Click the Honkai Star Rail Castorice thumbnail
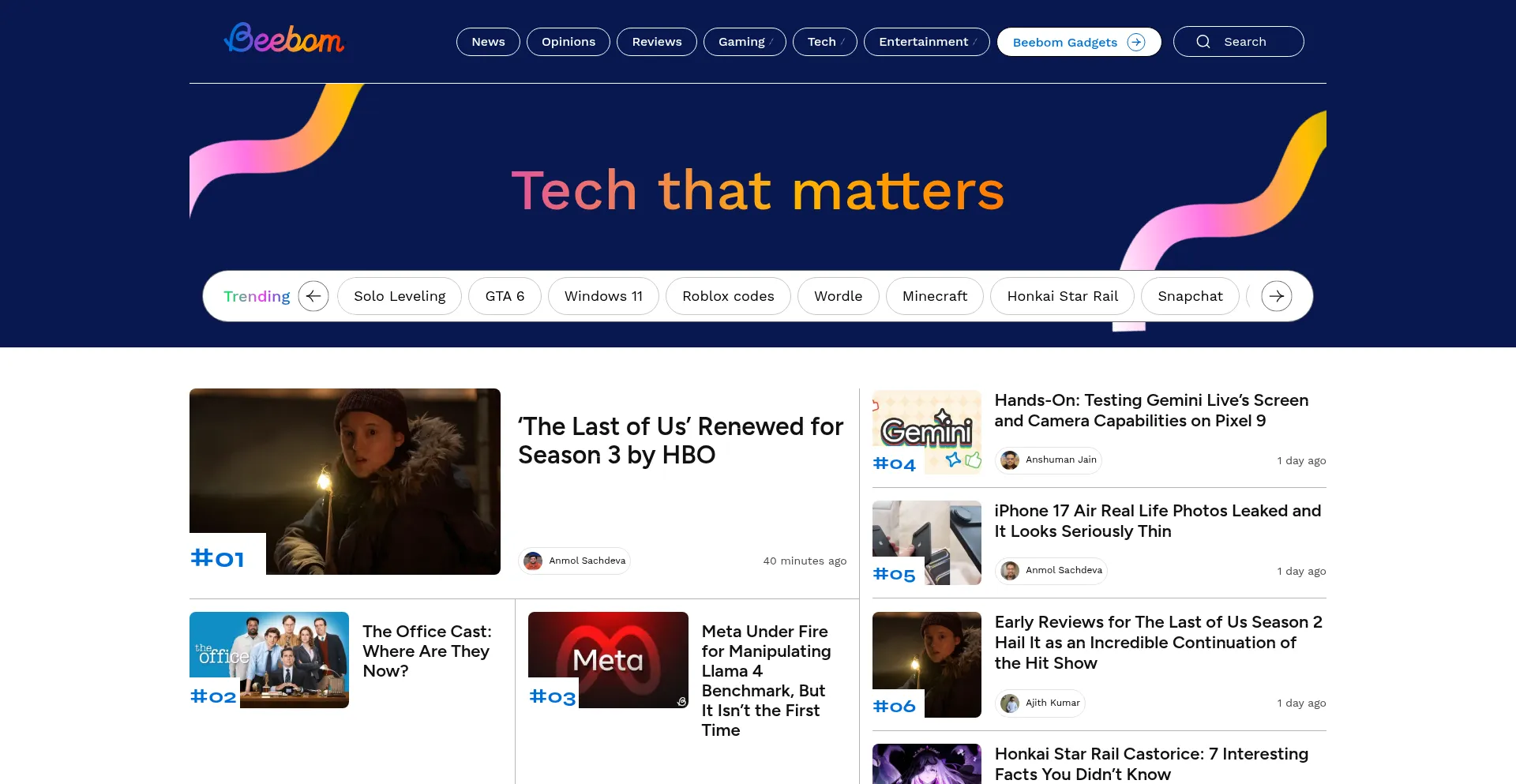 click(x=927, y=764)
